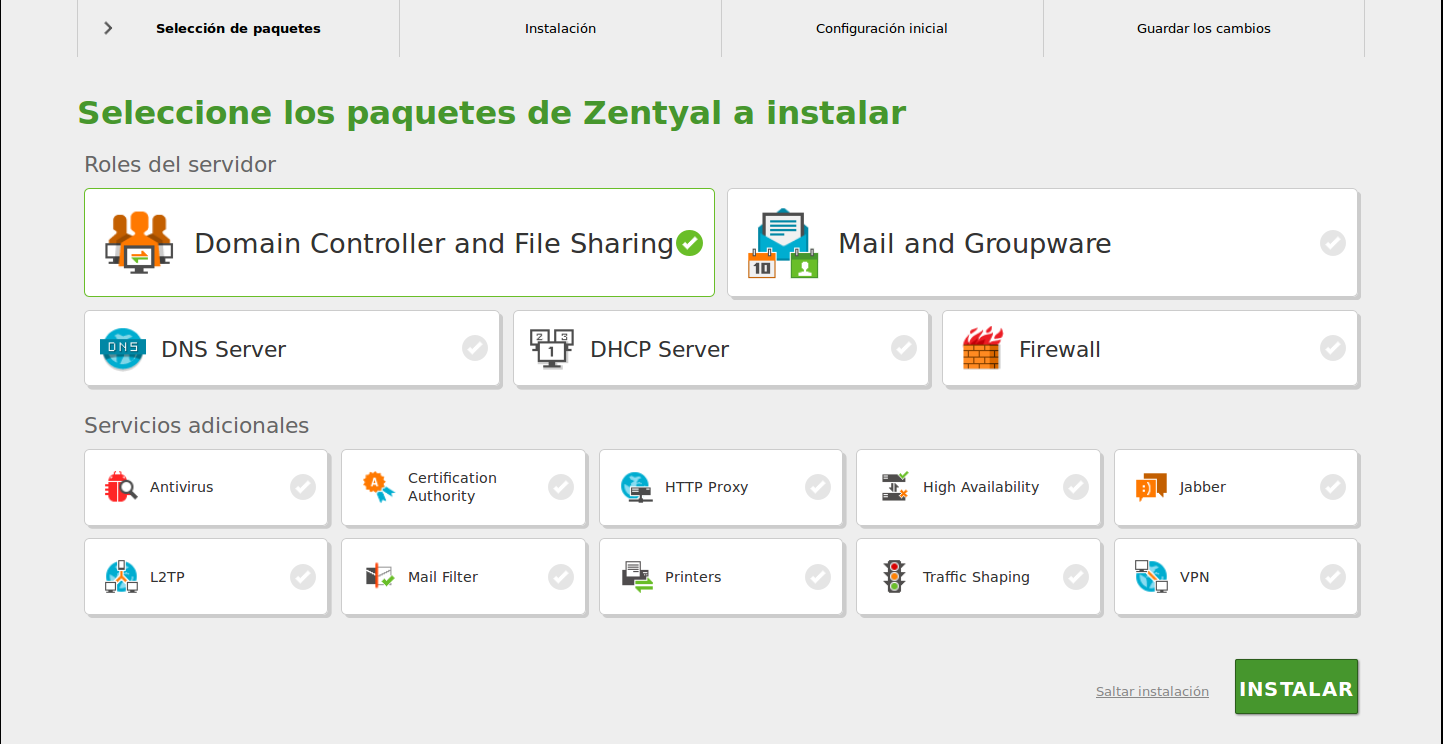The width and height of the screenshot is (1443, 744).
Task: Click the Servicios adicionales heading
Action: coord(197,425)
